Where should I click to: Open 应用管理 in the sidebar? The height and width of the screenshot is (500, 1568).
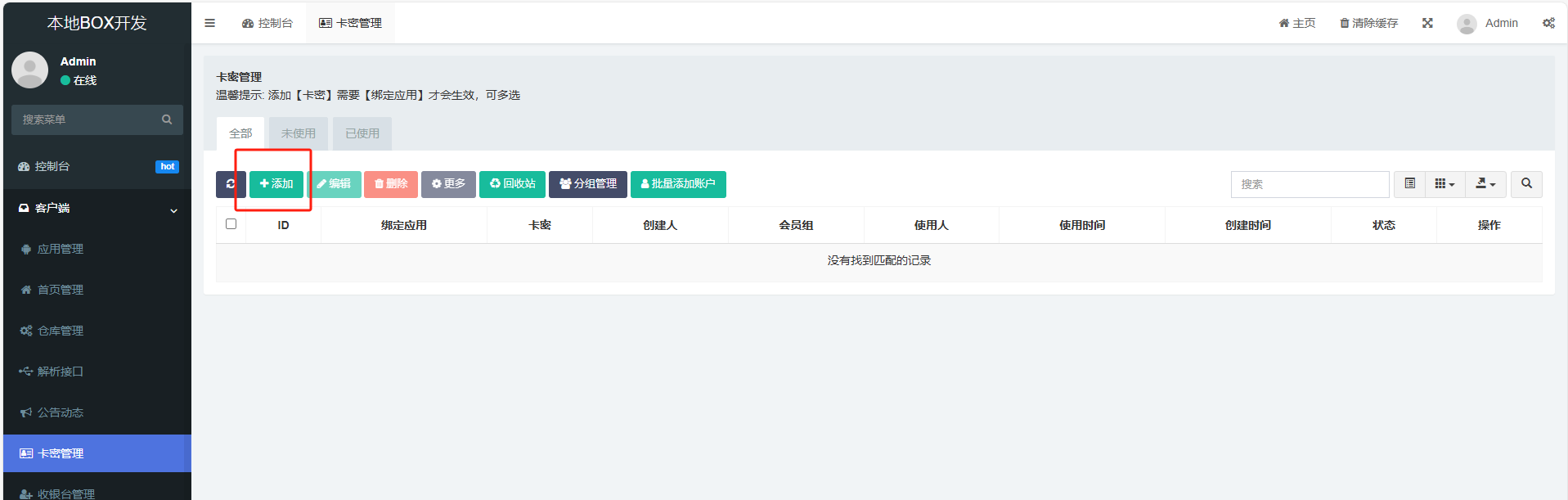click(98, 249)
